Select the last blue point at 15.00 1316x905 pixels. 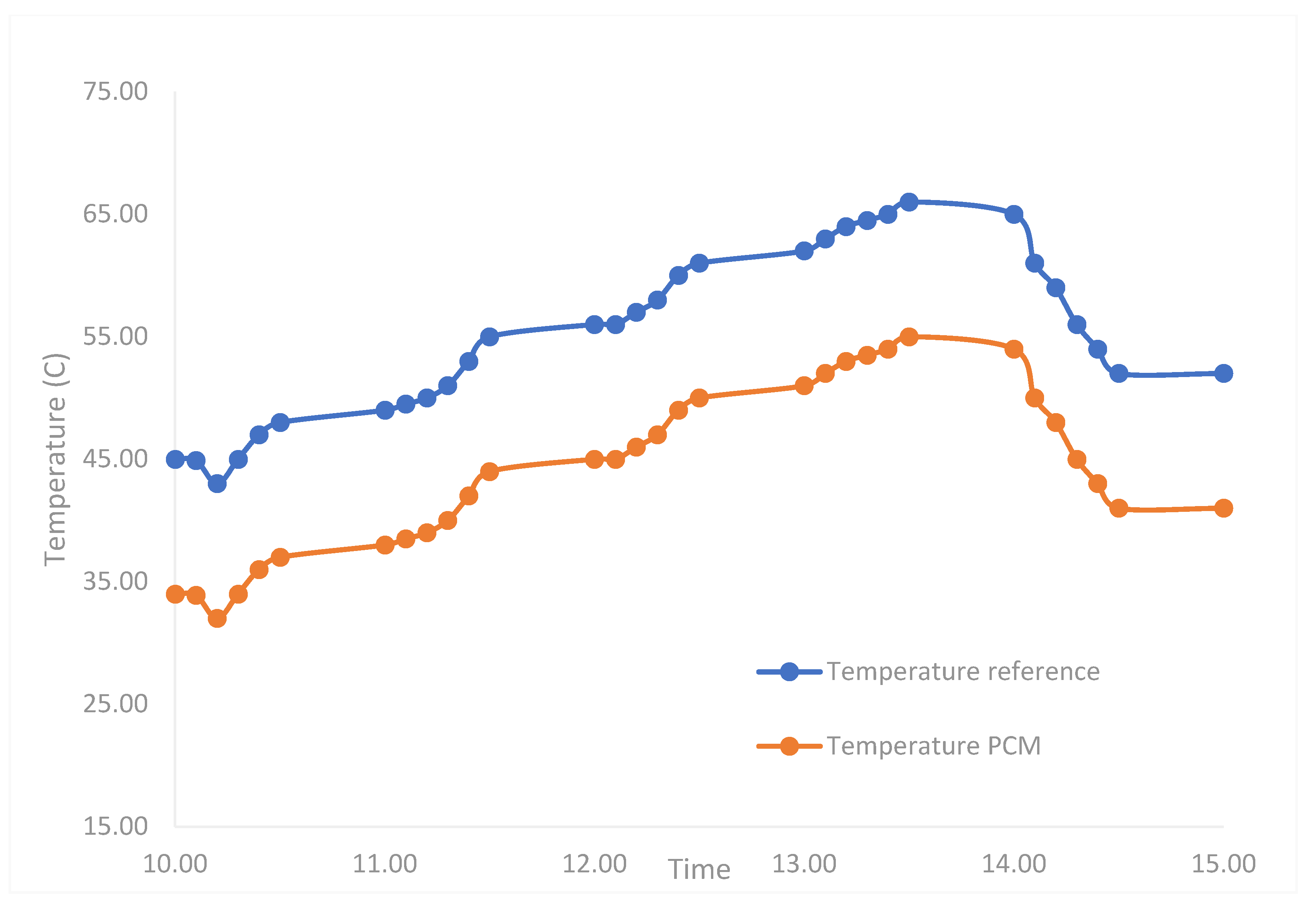point(1223,374)
